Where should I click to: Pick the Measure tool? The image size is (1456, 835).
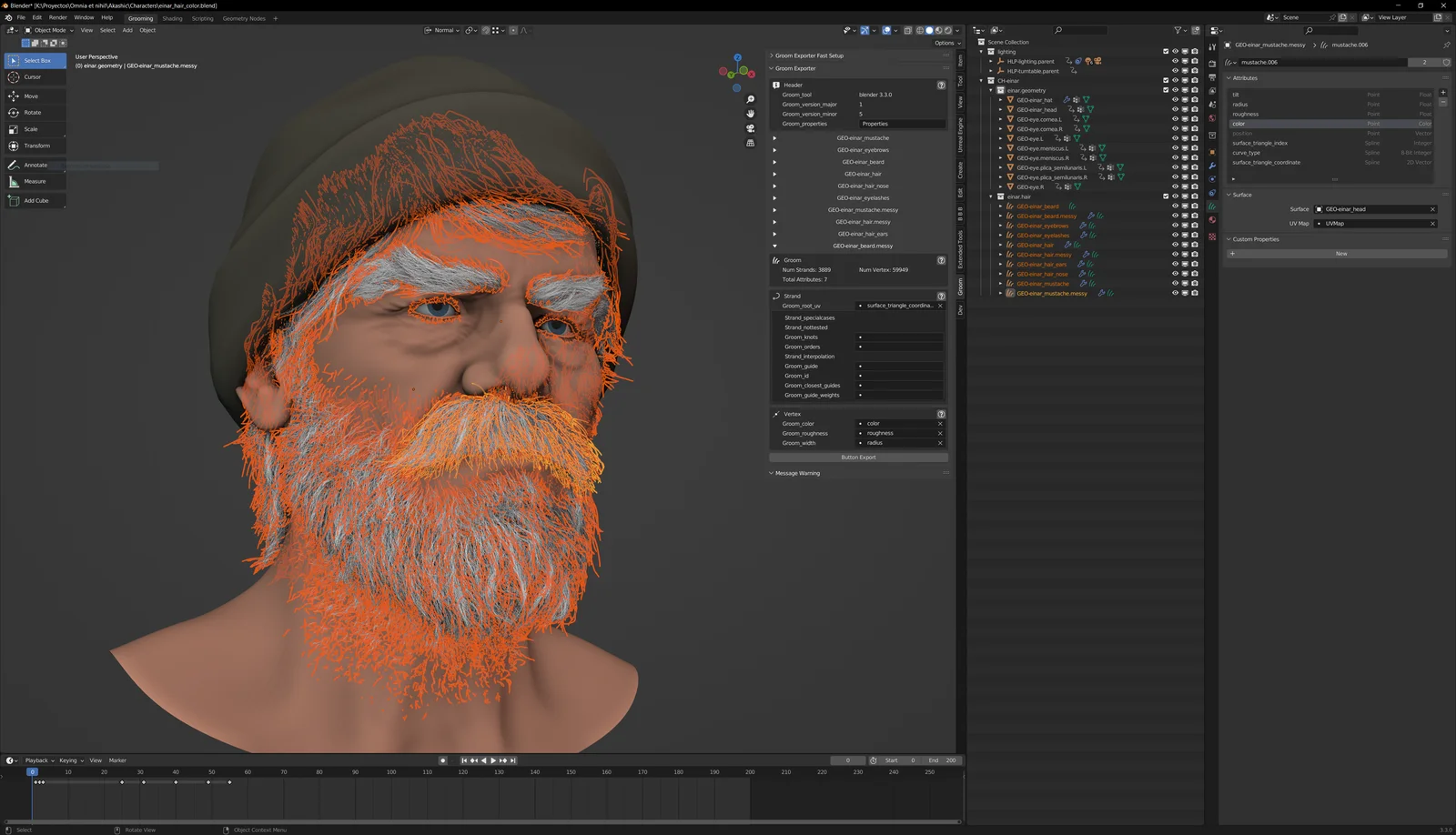[x=35, y=182]
